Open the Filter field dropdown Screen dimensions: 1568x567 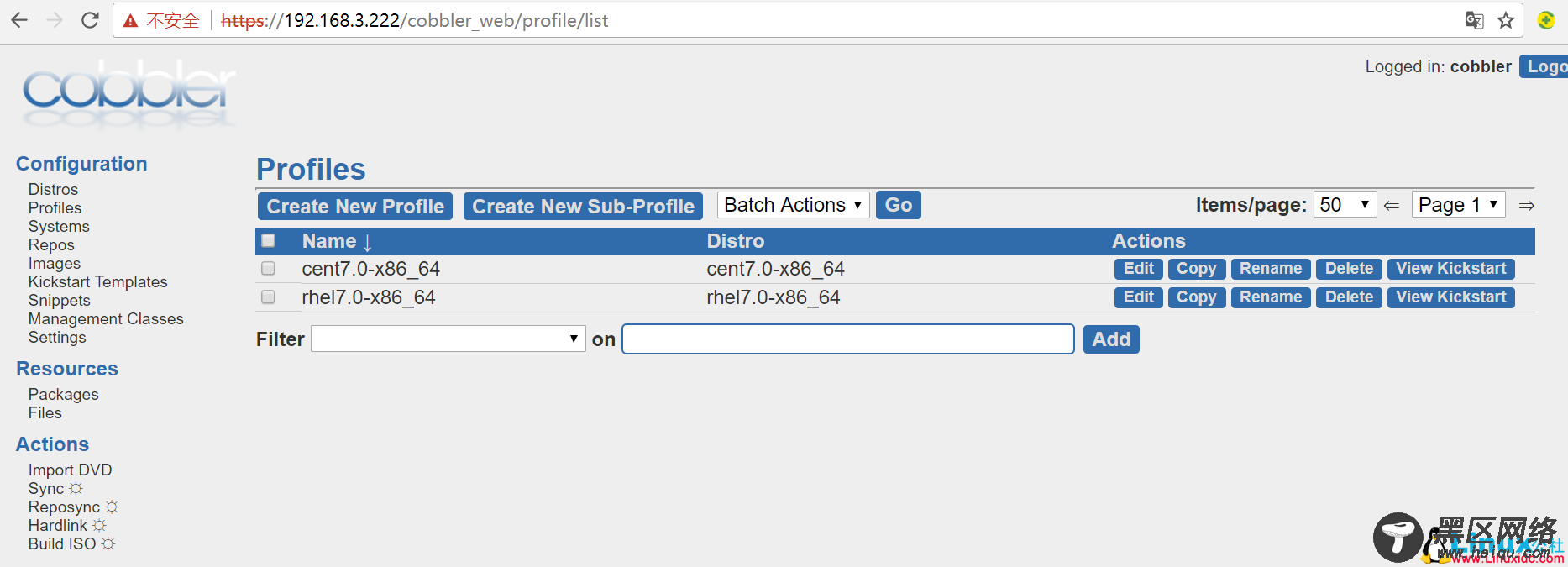pos(448,339)
